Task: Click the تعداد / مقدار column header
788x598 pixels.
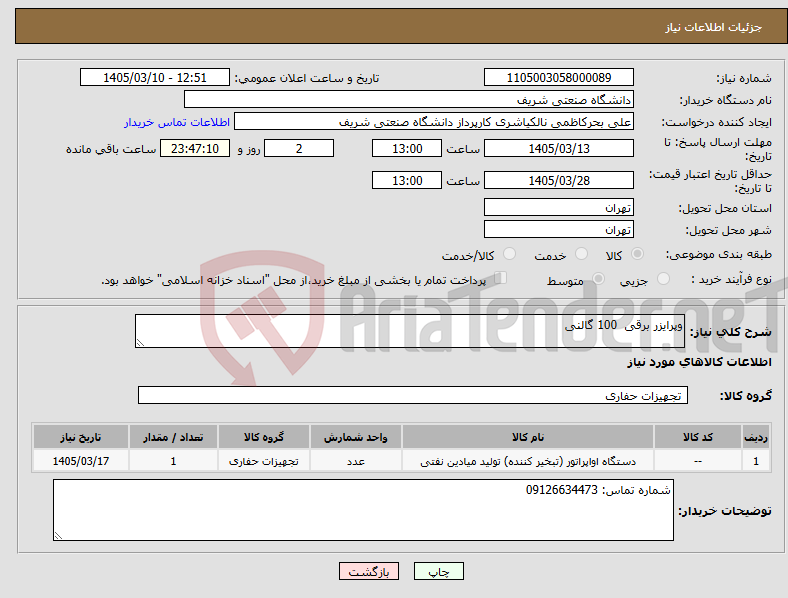Action: tap(173, 437)
